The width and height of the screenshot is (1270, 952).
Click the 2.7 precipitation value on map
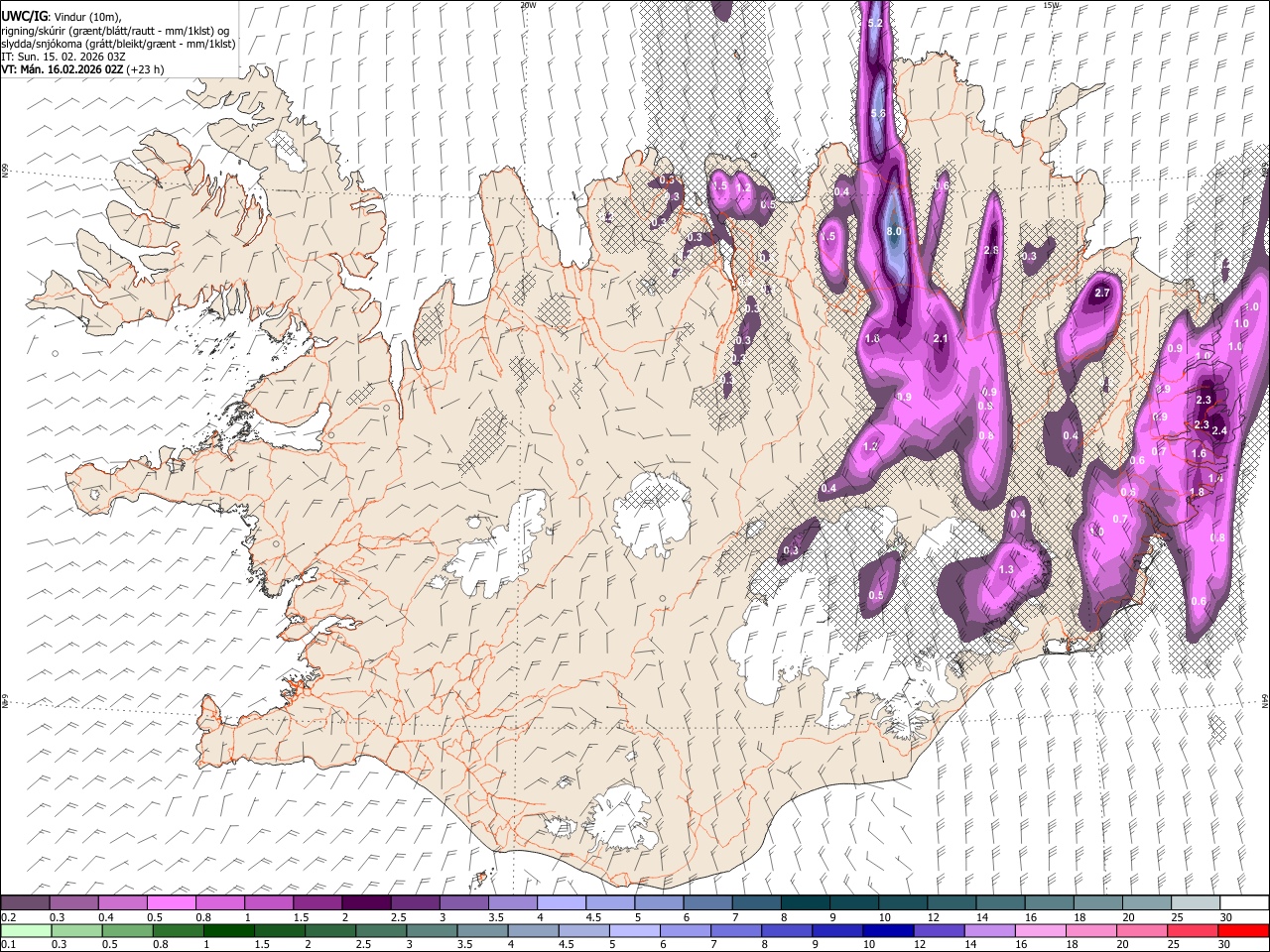[1102, 294]
